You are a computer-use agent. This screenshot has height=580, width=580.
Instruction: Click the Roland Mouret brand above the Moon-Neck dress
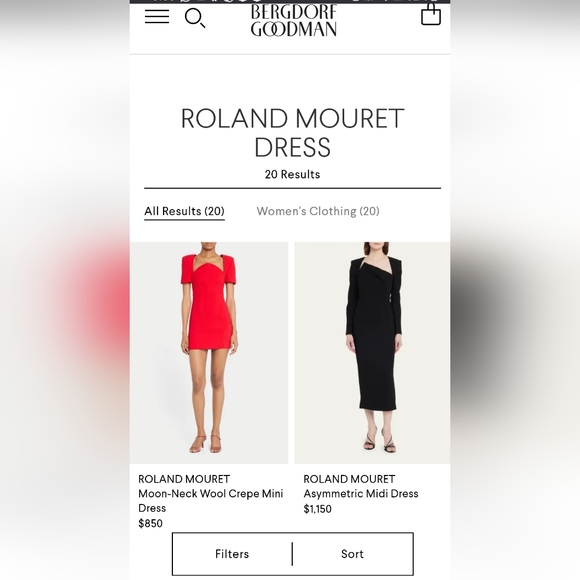tap(184, 479)
